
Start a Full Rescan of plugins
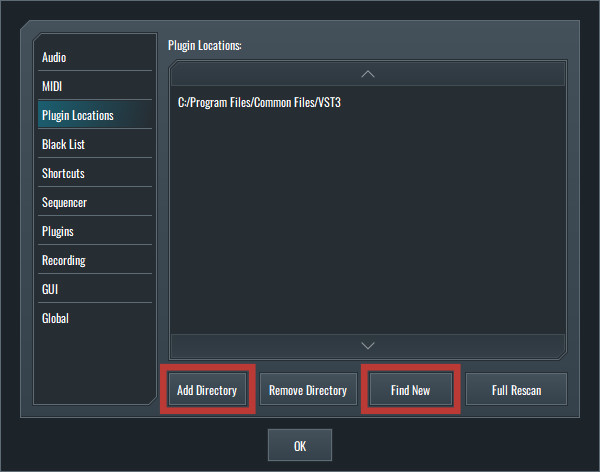click(516, 389)
